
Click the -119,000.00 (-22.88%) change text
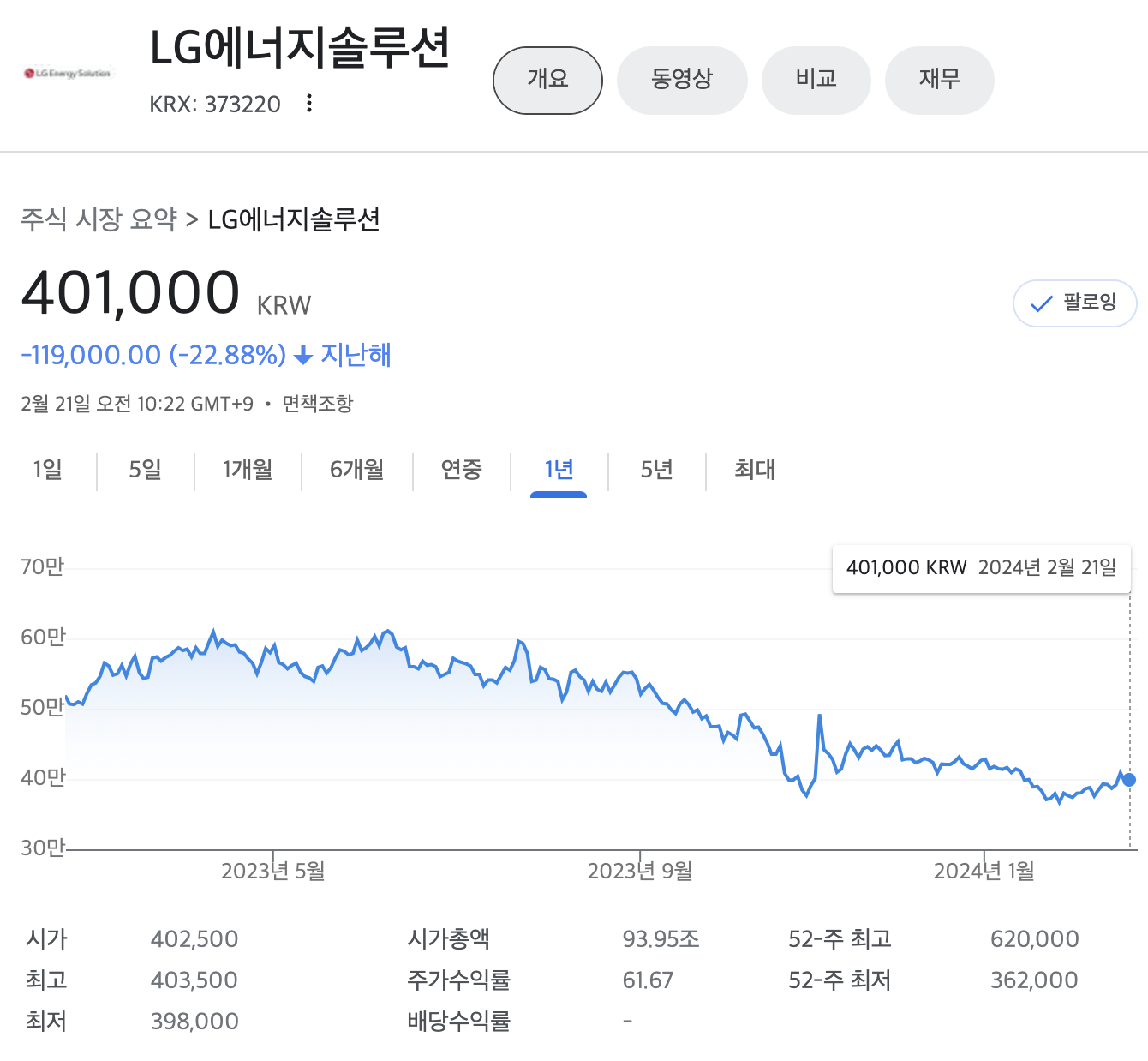[153, 355]
